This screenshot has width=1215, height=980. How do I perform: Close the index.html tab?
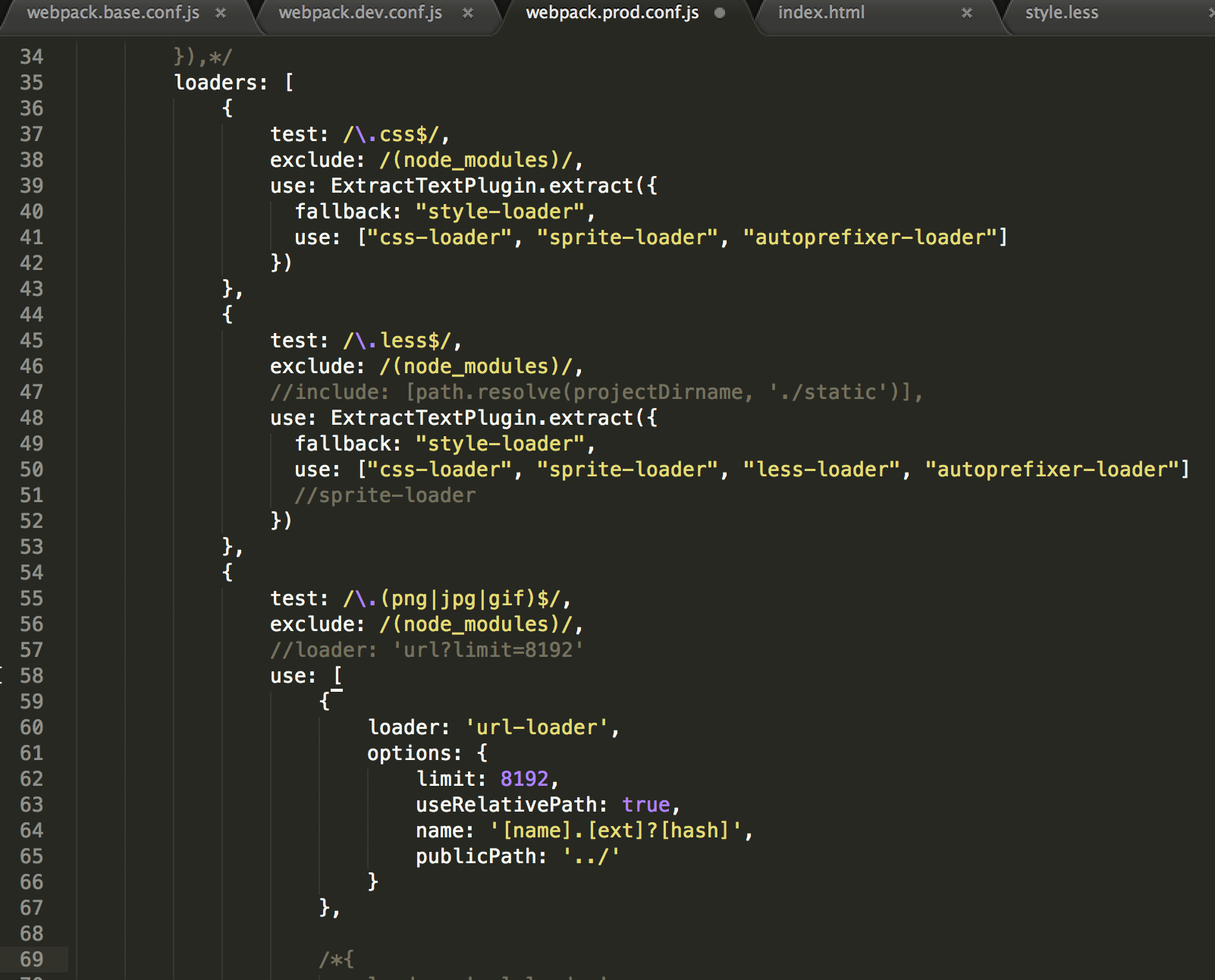pos(967,13)
